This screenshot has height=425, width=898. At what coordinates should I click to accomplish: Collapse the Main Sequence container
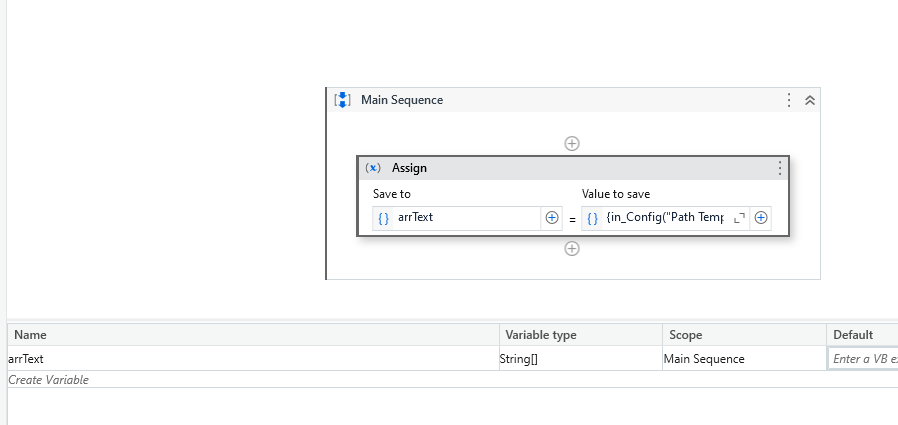(x=809, y=100)
